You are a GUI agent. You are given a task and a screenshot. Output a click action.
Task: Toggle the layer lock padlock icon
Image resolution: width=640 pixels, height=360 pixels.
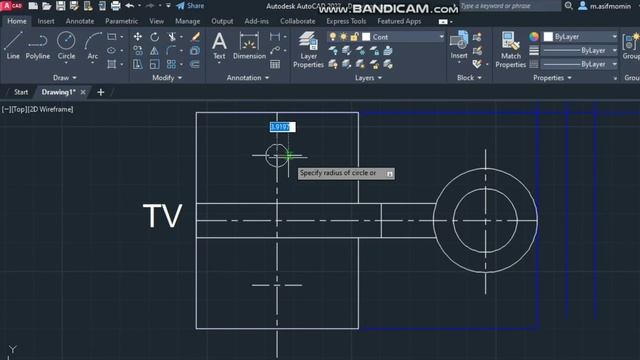355,37
